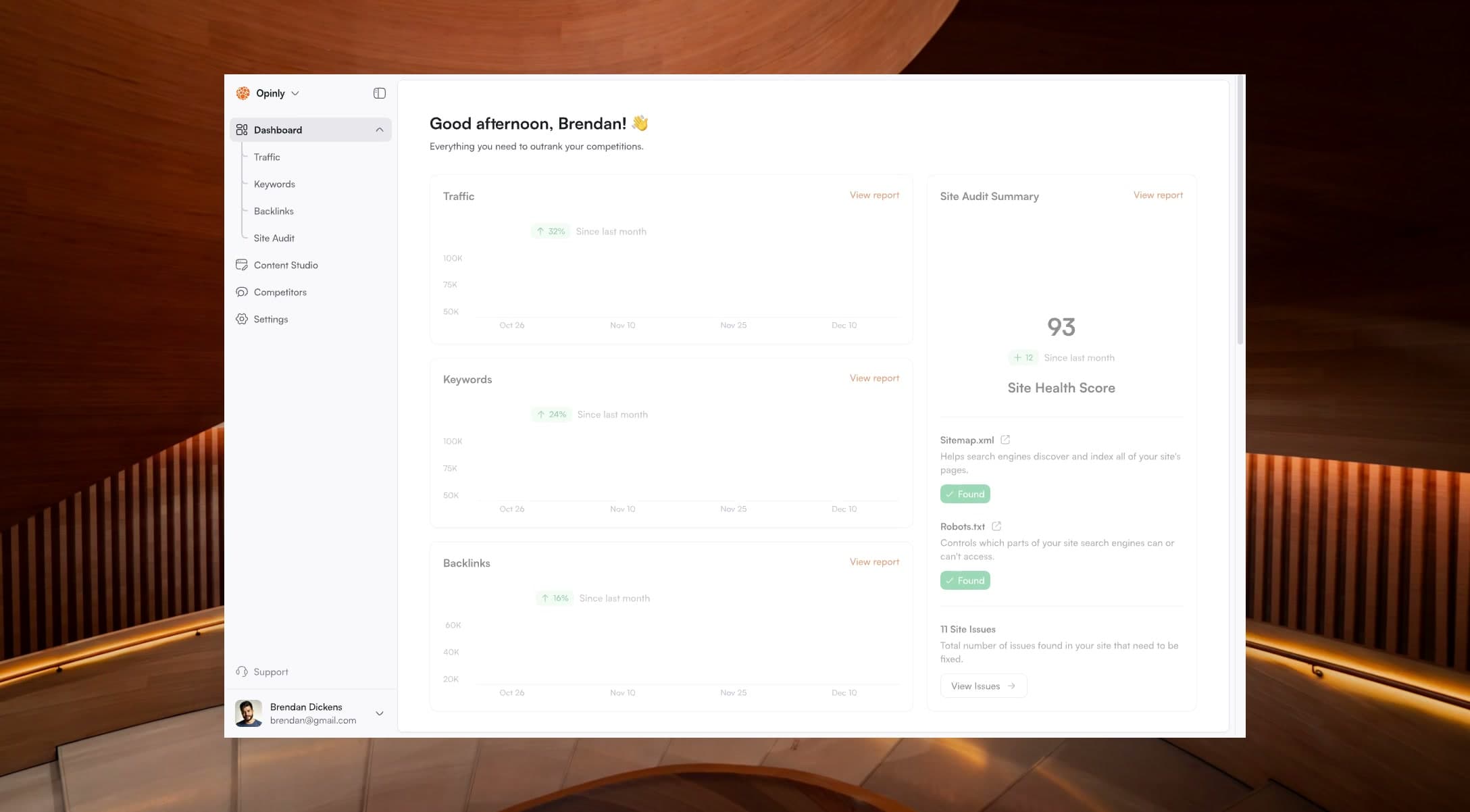Collapse the Dashboard menu chevron
This screenshot has width=1470, height=812.
(x=380, y=130)
